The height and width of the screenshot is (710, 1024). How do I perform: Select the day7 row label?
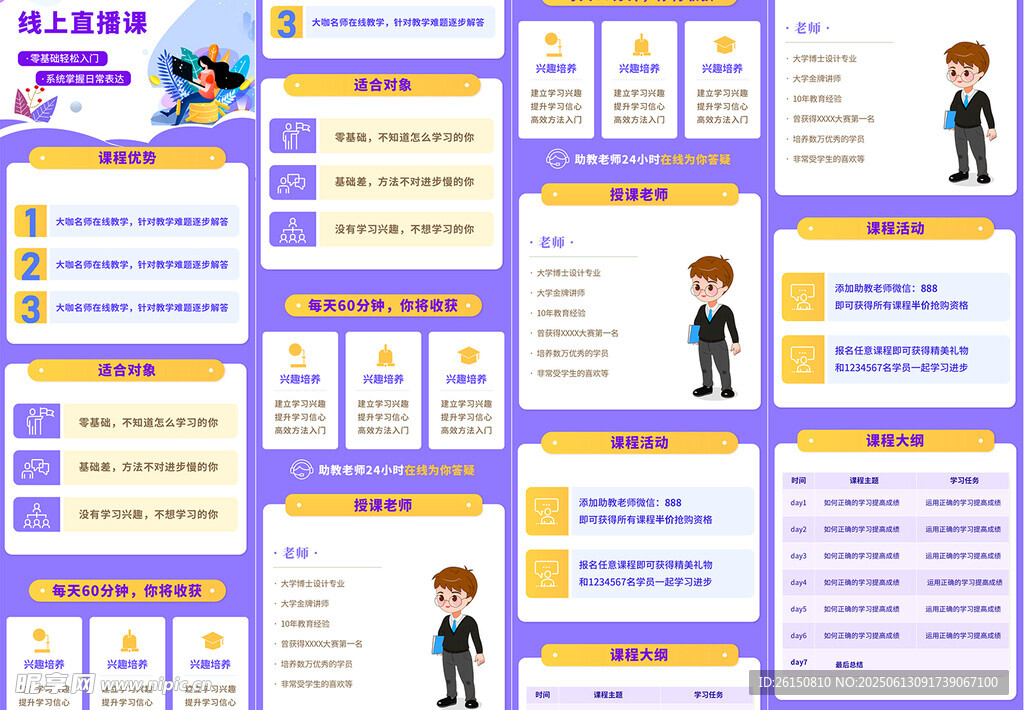798,662
